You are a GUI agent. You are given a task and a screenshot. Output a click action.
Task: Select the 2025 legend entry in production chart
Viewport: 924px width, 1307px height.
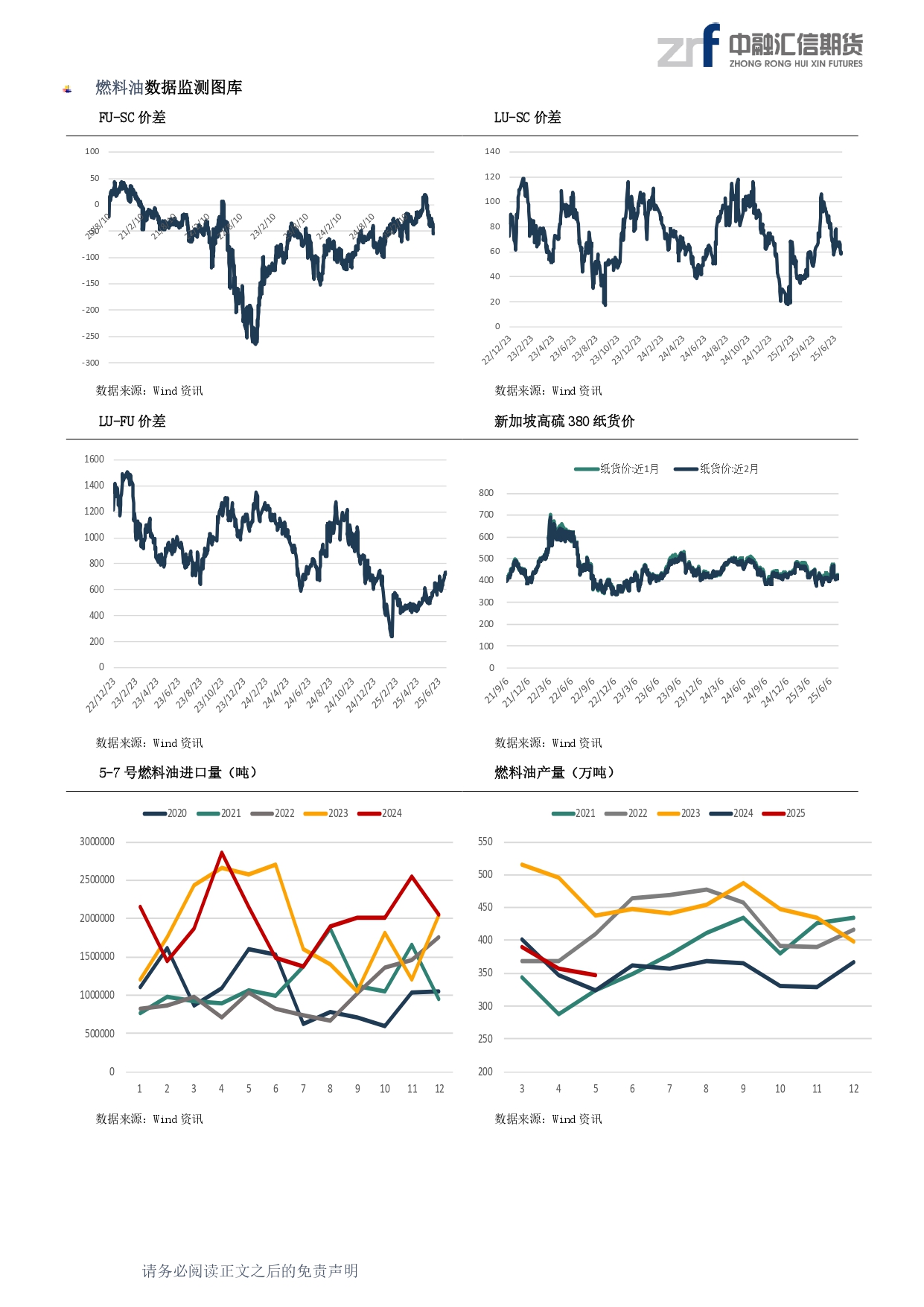pos(784,813)
